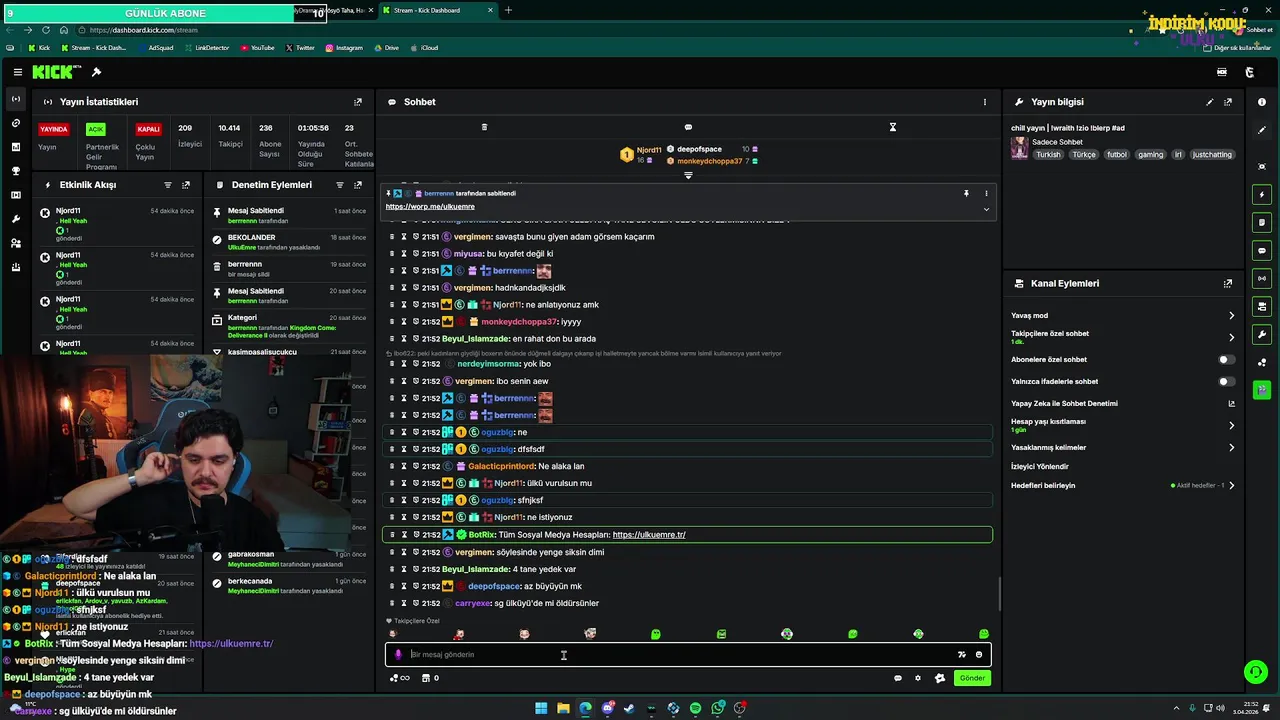The height and width of the screenshot is (720, 1280).
Task: Edit Yayın bilgisi with pencil icon
Action: 1210,102
